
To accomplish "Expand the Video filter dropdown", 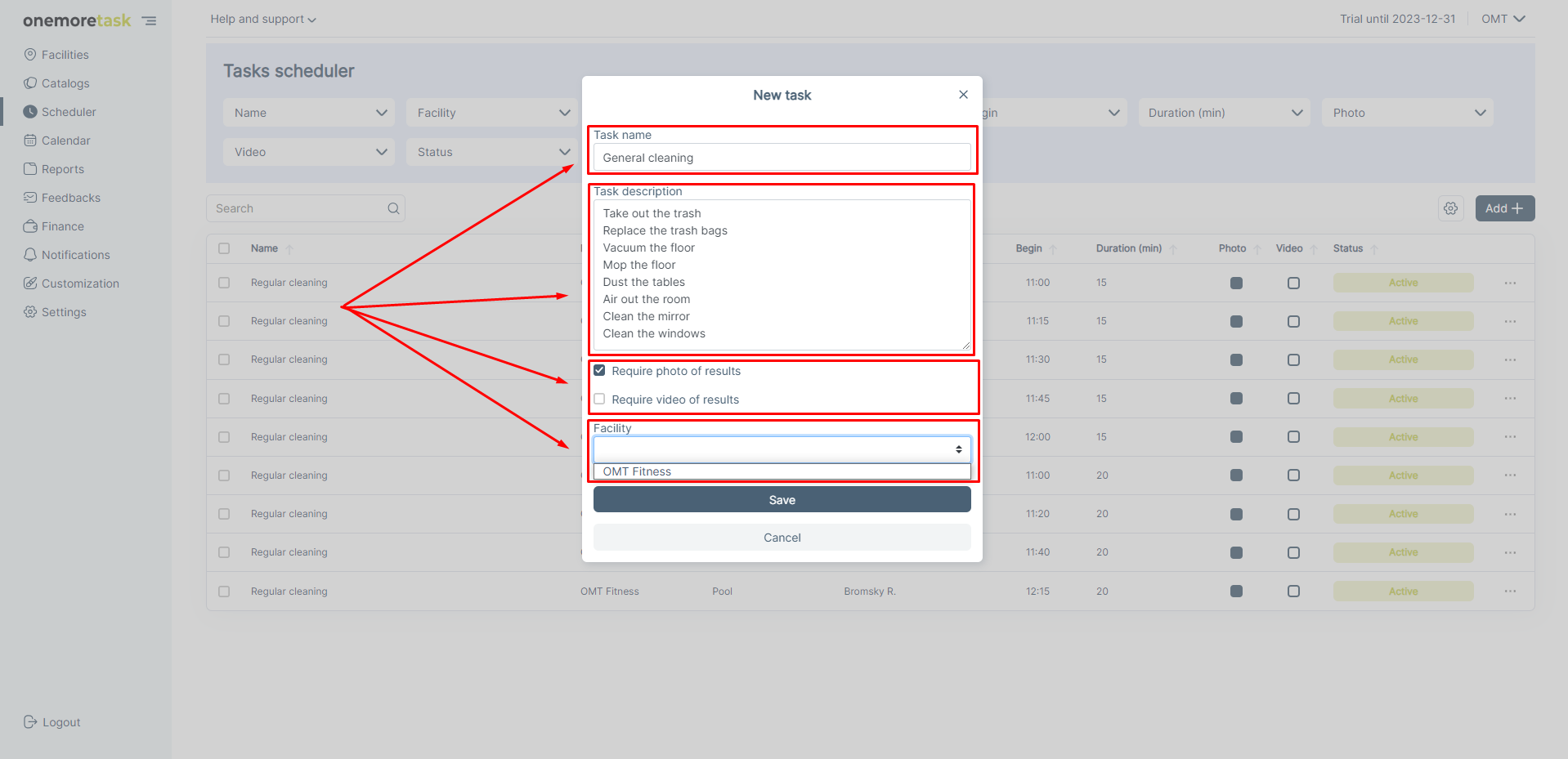I will click(x=309, y=152).
